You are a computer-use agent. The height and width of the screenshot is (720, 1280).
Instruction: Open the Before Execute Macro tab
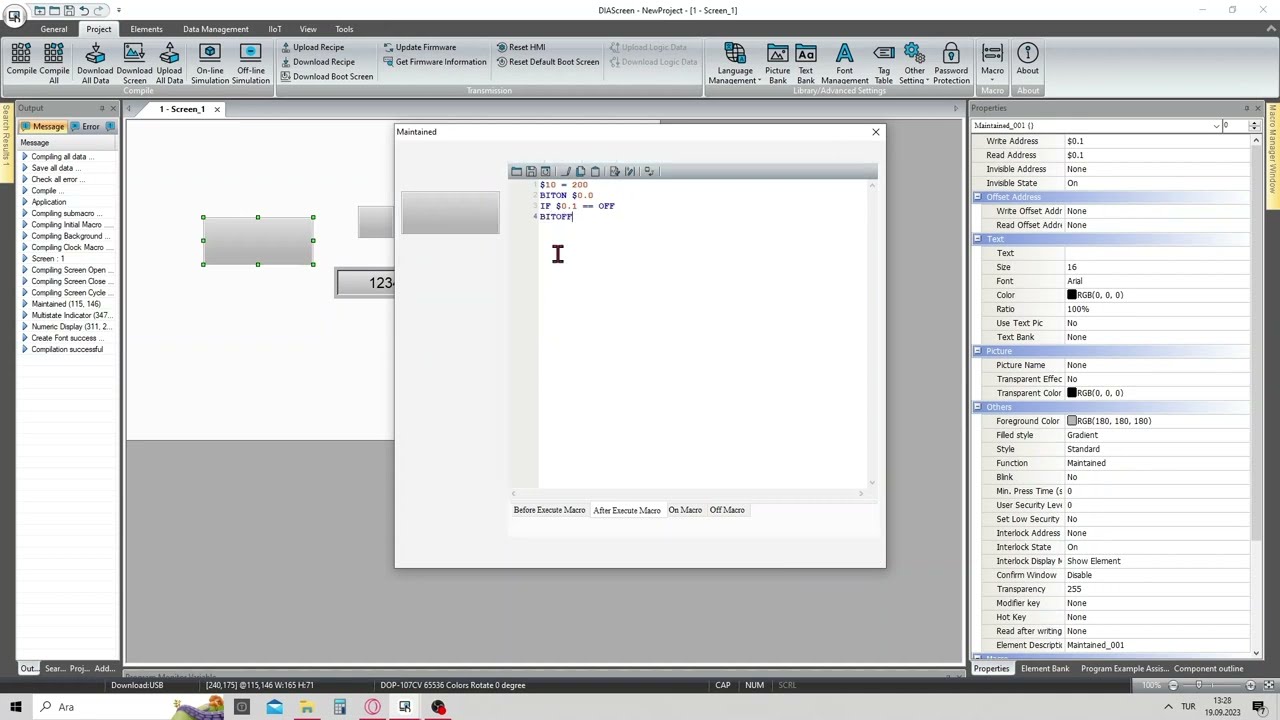(549, 510)
